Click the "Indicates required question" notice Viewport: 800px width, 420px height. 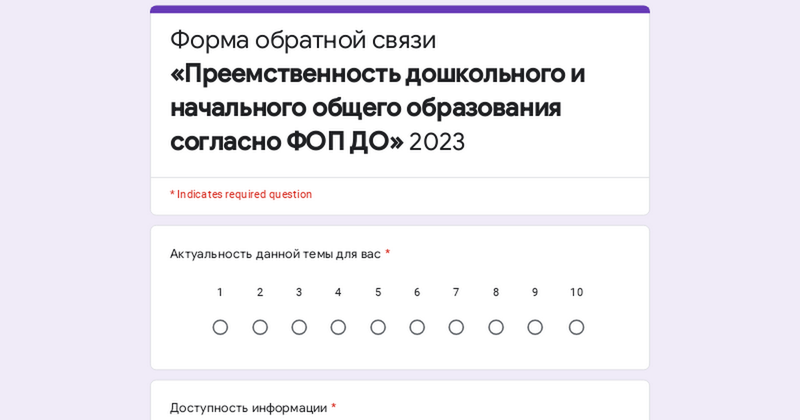pyautogui.click(x=244, y=195)
